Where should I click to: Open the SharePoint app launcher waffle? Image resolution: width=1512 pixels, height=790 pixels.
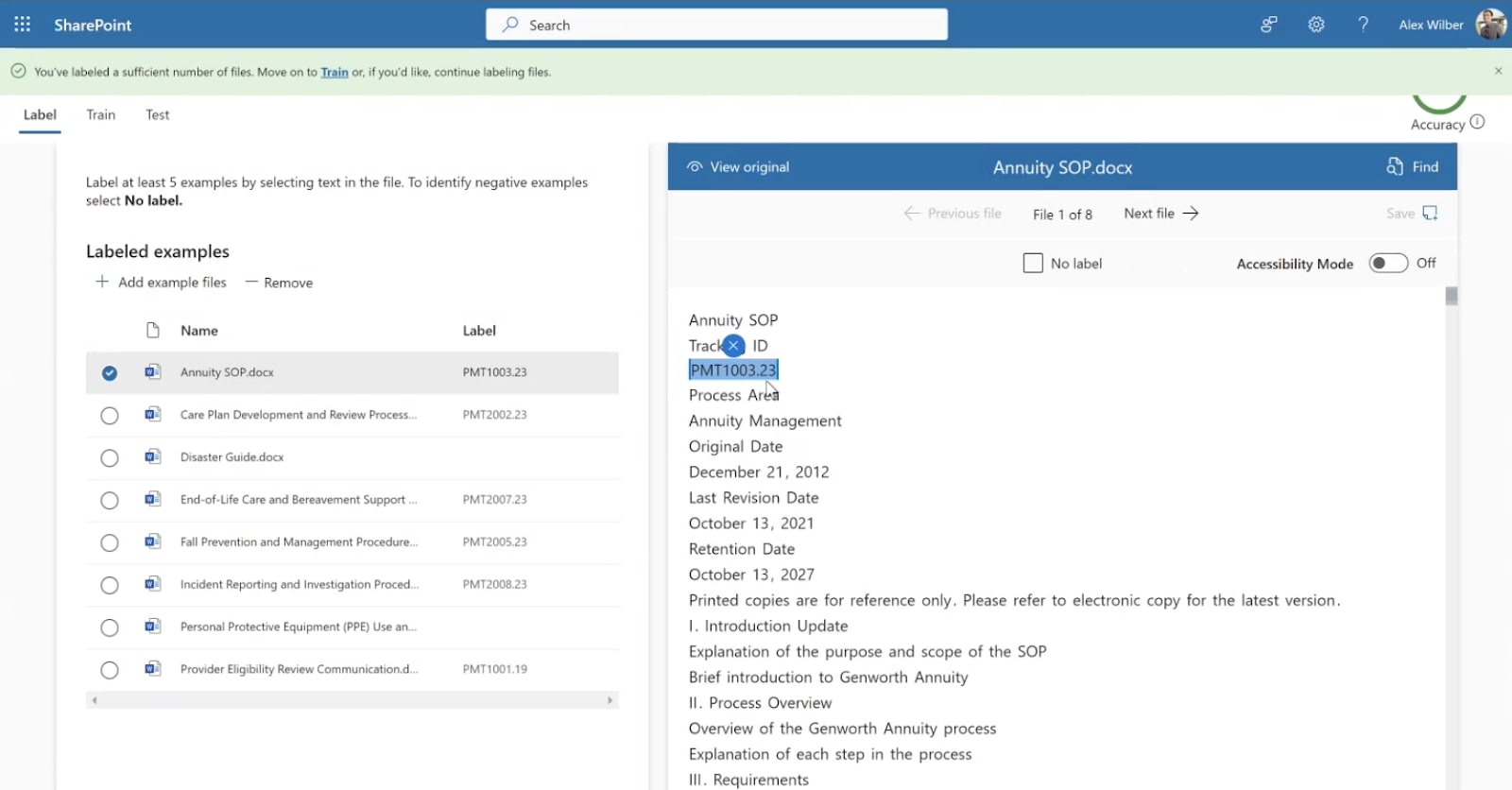(23, 25)
